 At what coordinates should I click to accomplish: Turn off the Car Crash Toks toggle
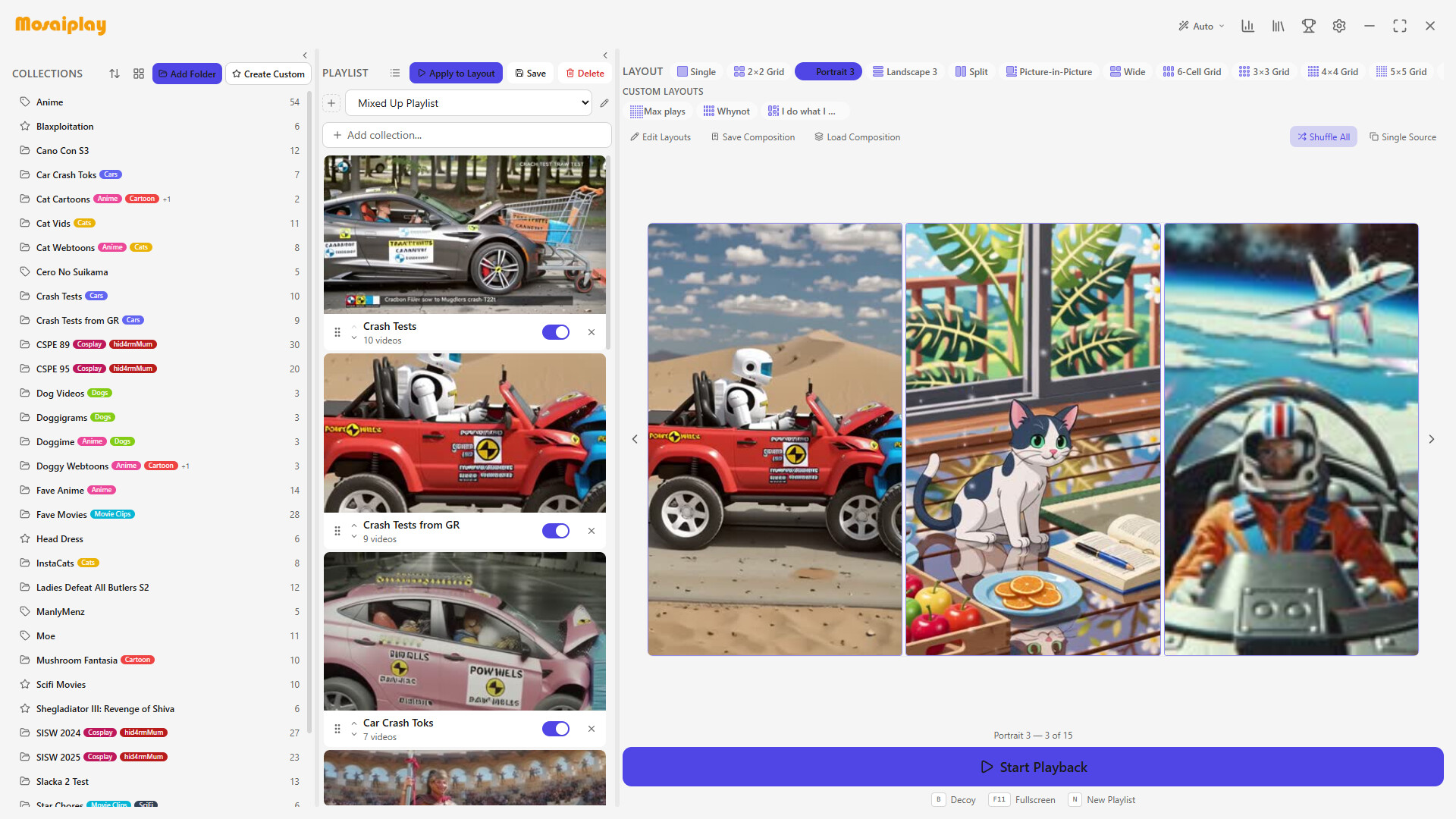point(556,729)
